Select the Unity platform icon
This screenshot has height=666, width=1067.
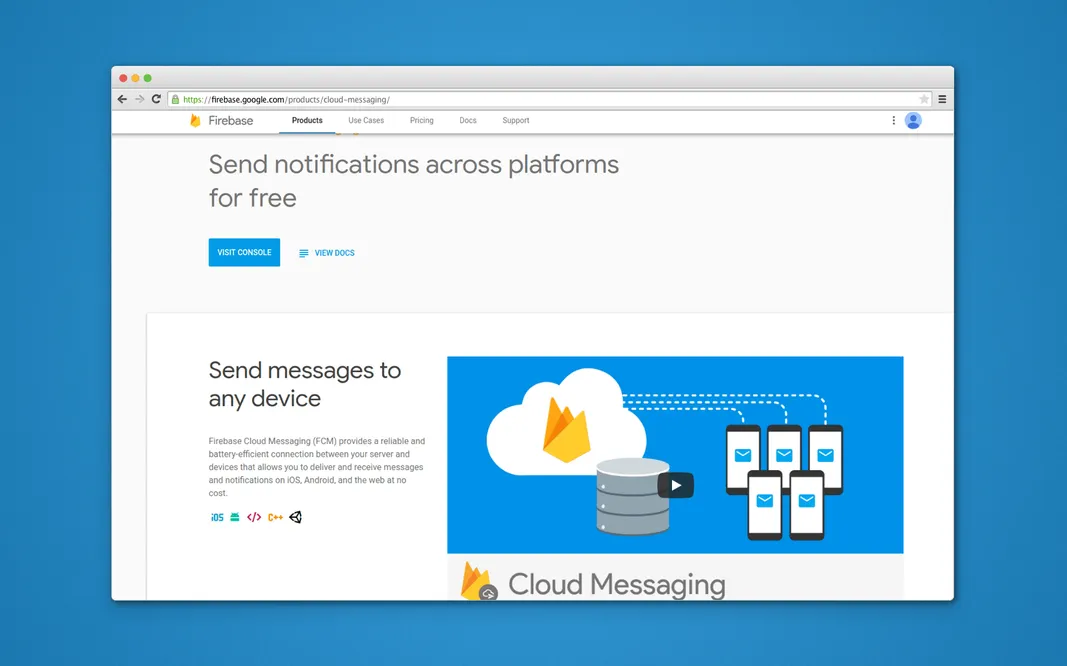click(x=295, y=518)
